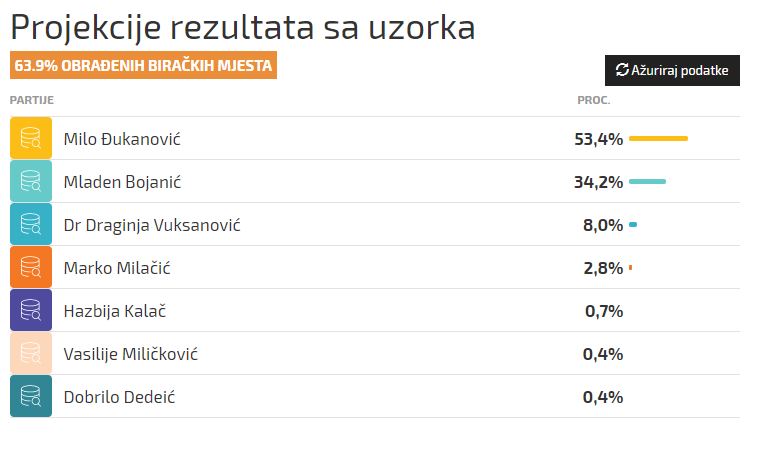This screenshot has height=460, width=765.
Task: Click the pale peach icon beside Vasilije Miličković
Action: click(x=31, y=353)
